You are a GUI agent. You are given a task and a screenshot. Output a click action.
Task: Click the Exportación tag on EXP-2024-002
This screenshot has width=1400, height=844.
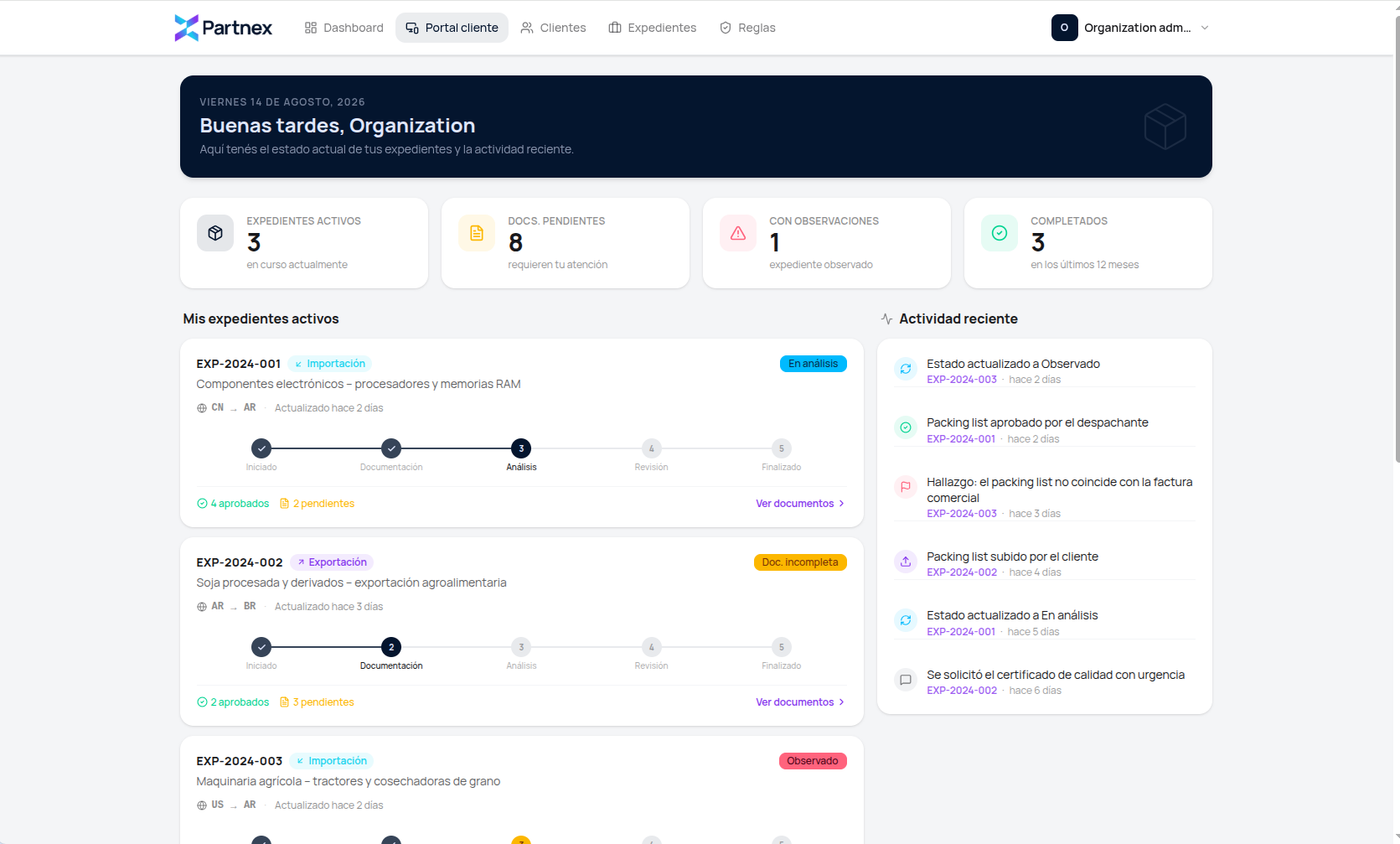(332, 562)
